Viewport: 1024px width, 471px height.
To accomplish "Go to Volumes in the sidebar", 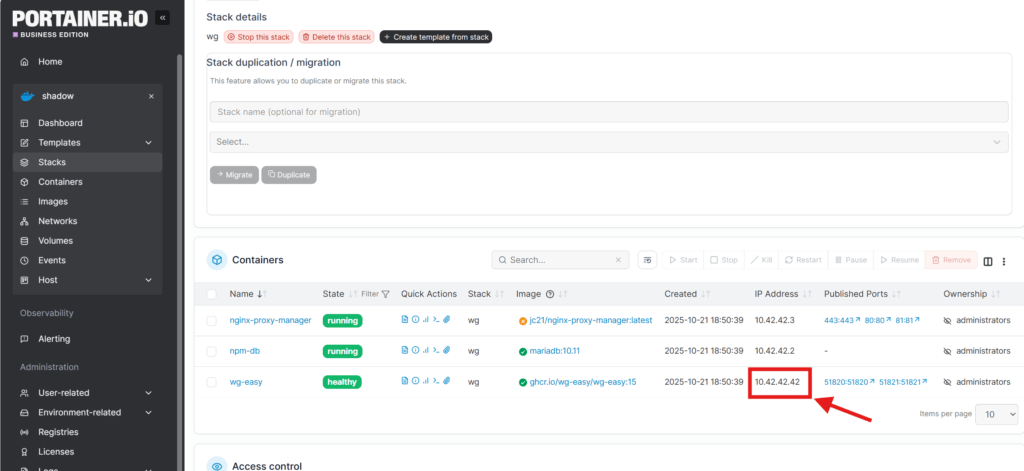I will [55, 241].
